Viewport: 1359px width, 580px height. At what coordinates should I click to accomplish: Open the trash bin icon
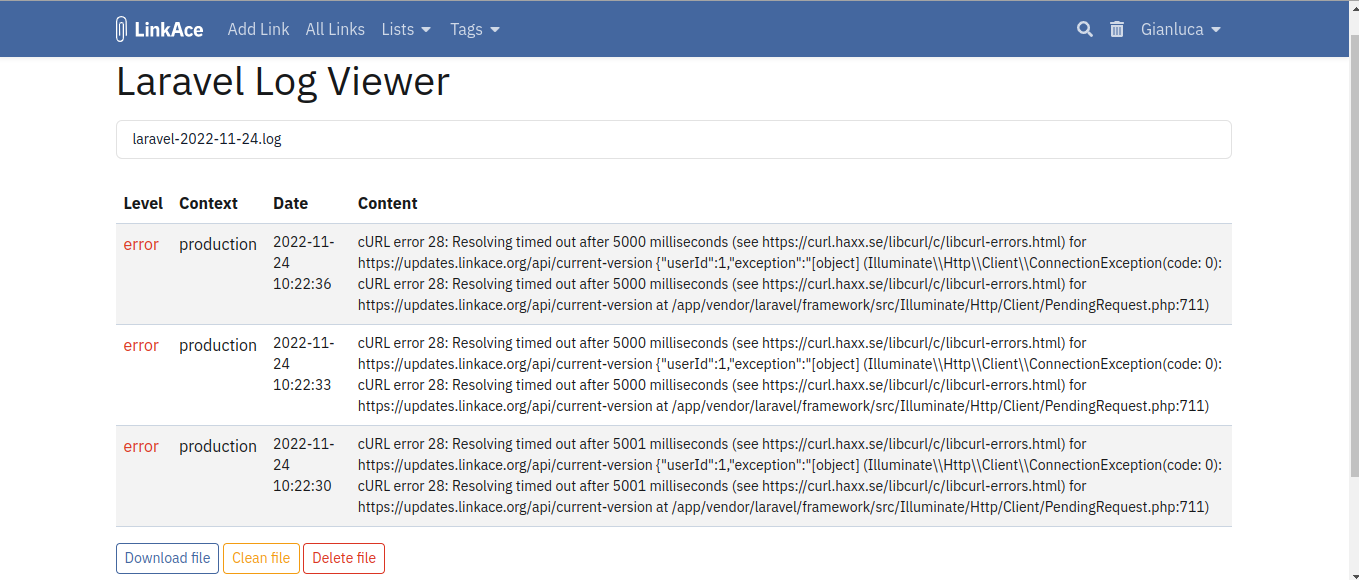[1117, 29]
